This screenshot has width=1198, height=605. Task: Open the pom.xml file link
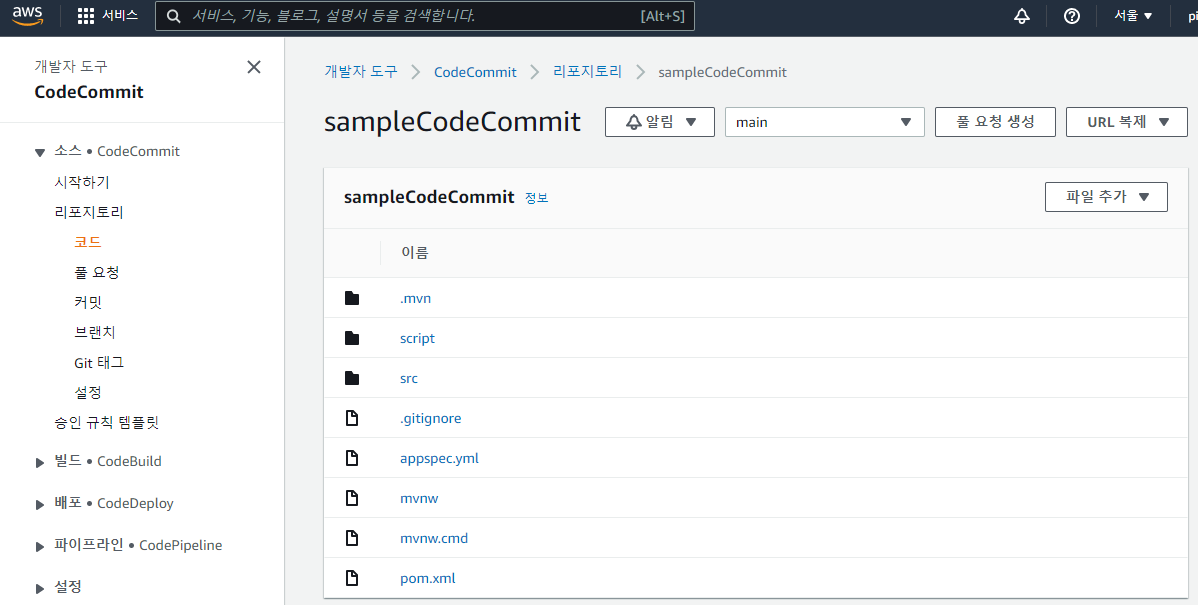427,578
